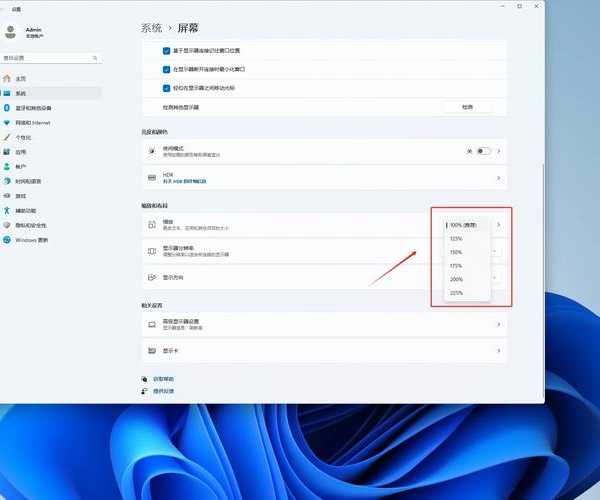Toggle 在显示器断开连接时最小化窗口 checkbox
Image resolution: width=600 pixels, height=500 pixels.
tap(166, 69)
